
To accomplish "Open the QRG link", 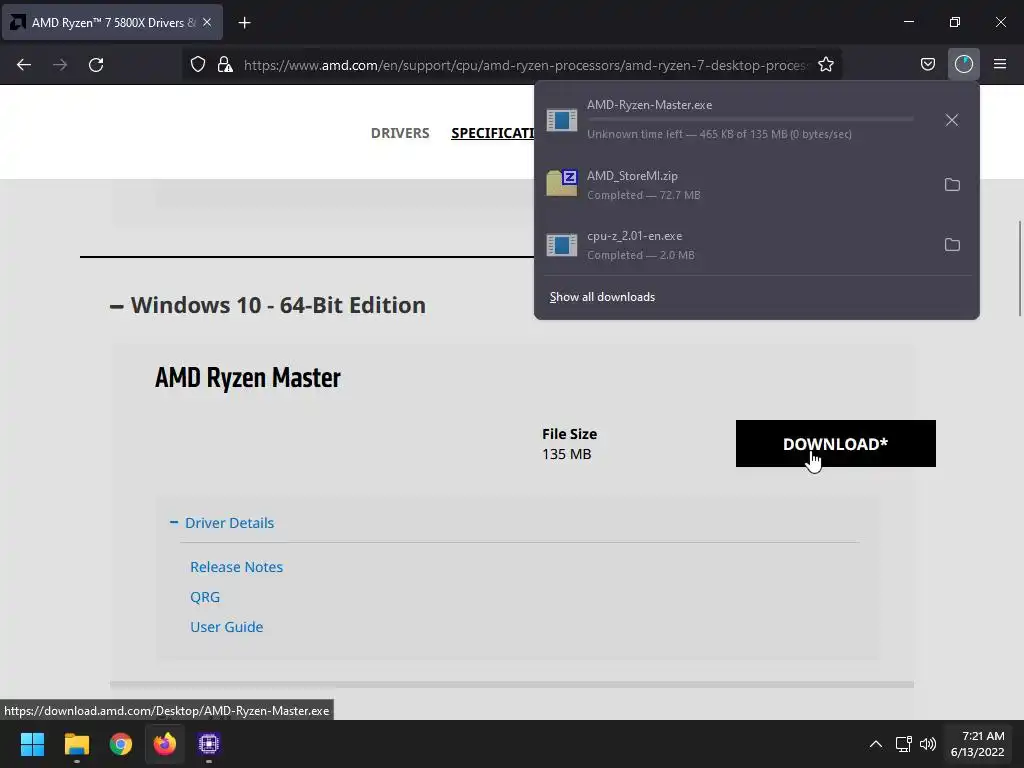I will pos(205,597).
